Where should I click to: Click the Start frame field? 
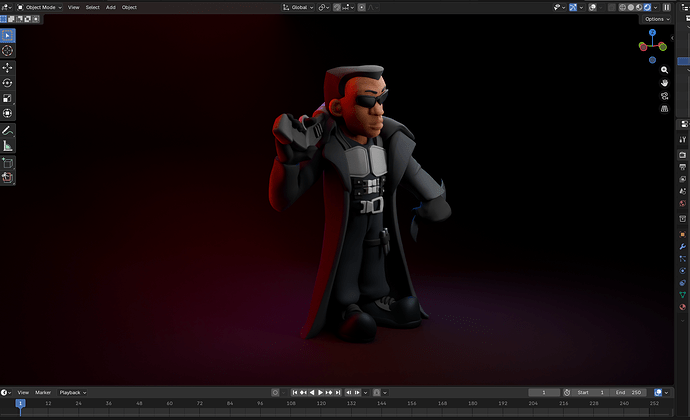tap(591, 392)
